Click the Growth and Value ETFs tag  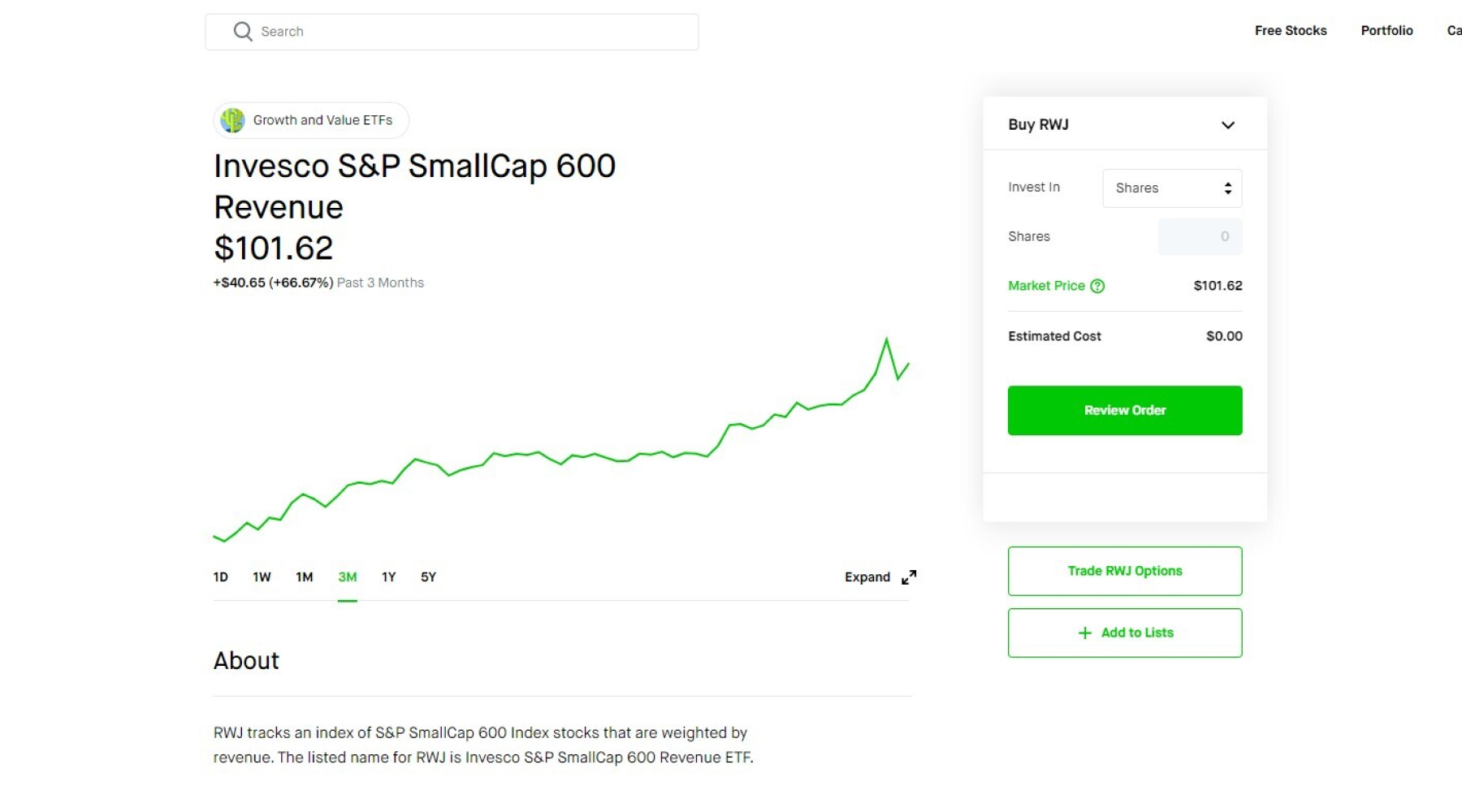322,120
